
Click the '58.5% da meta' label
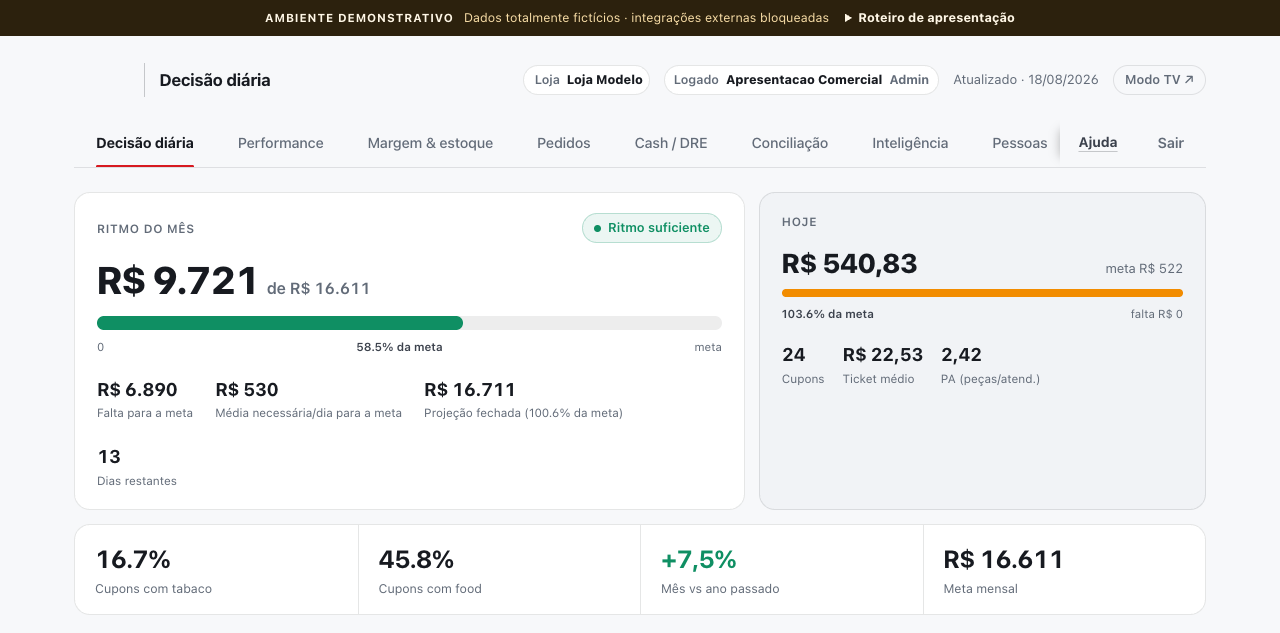point(399,347)
